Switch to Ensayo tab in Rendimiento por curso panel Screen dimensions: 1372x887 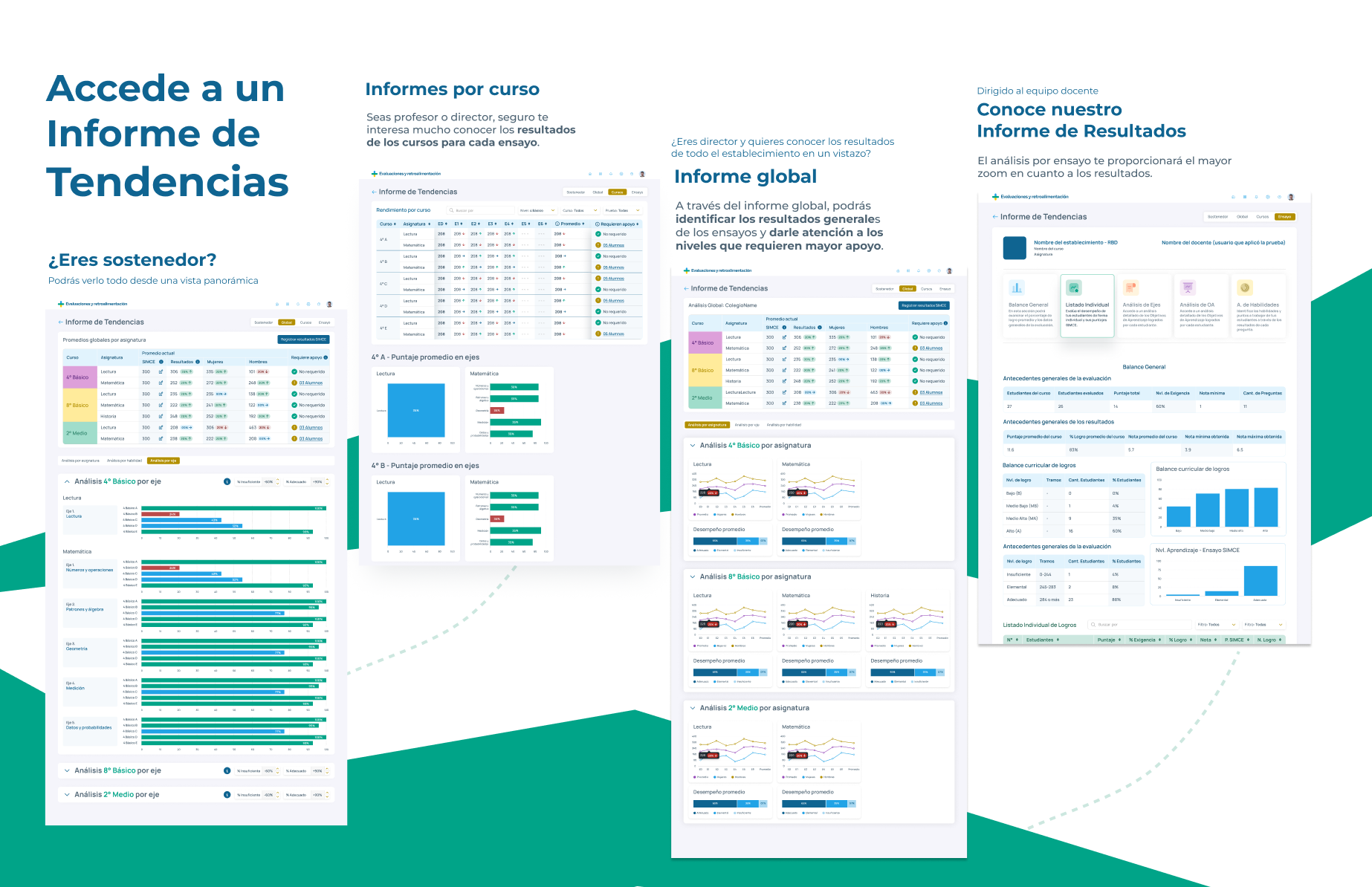[x=637, y=192]
